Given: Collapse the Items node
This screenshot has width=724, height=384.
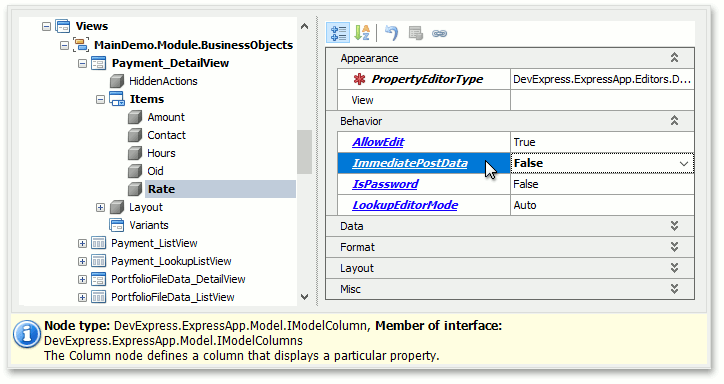Looking at the screenshot, I should (100, 99).
